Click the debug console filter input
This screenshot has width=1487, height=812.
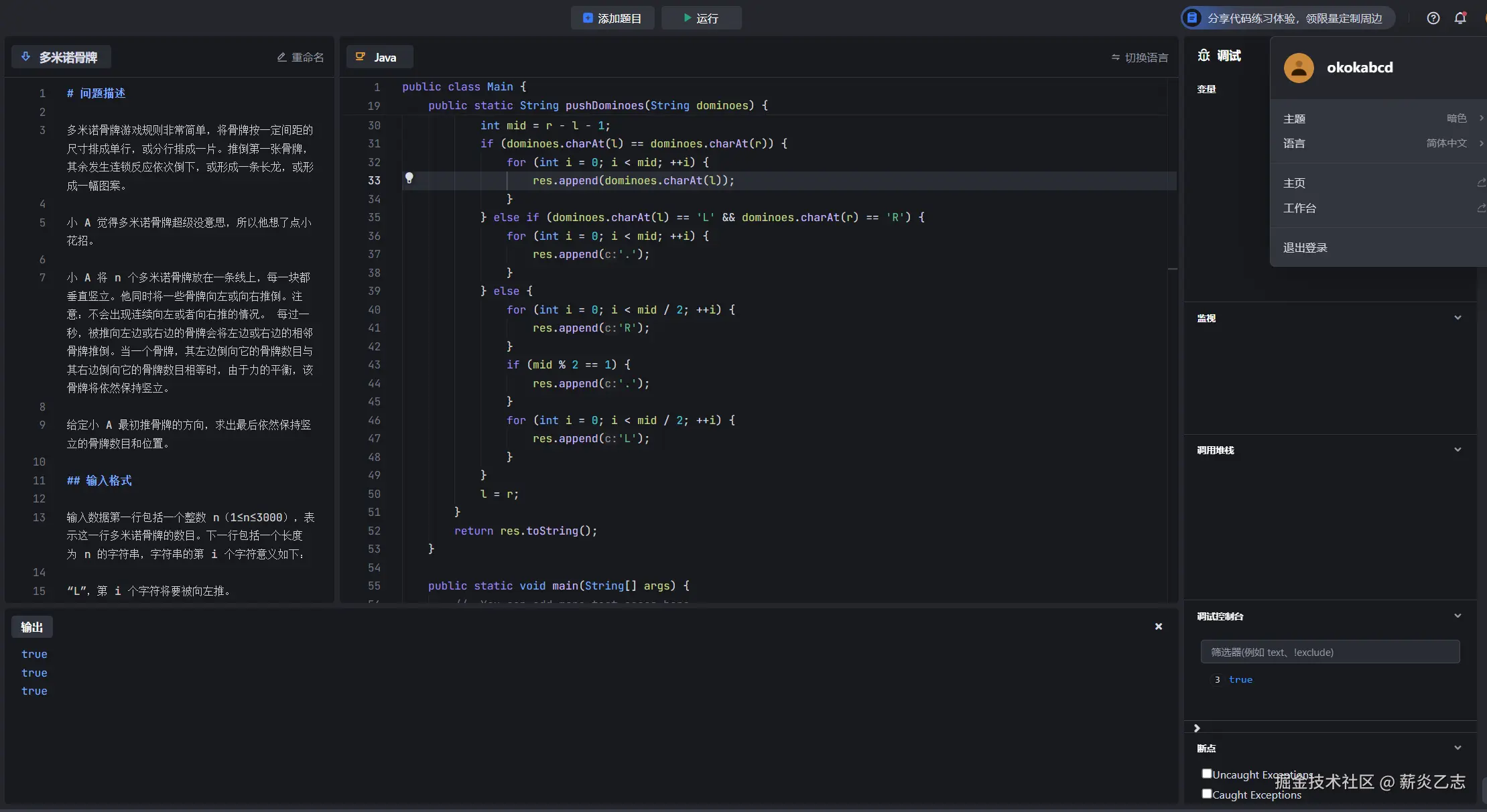[x=1330, y=652]
